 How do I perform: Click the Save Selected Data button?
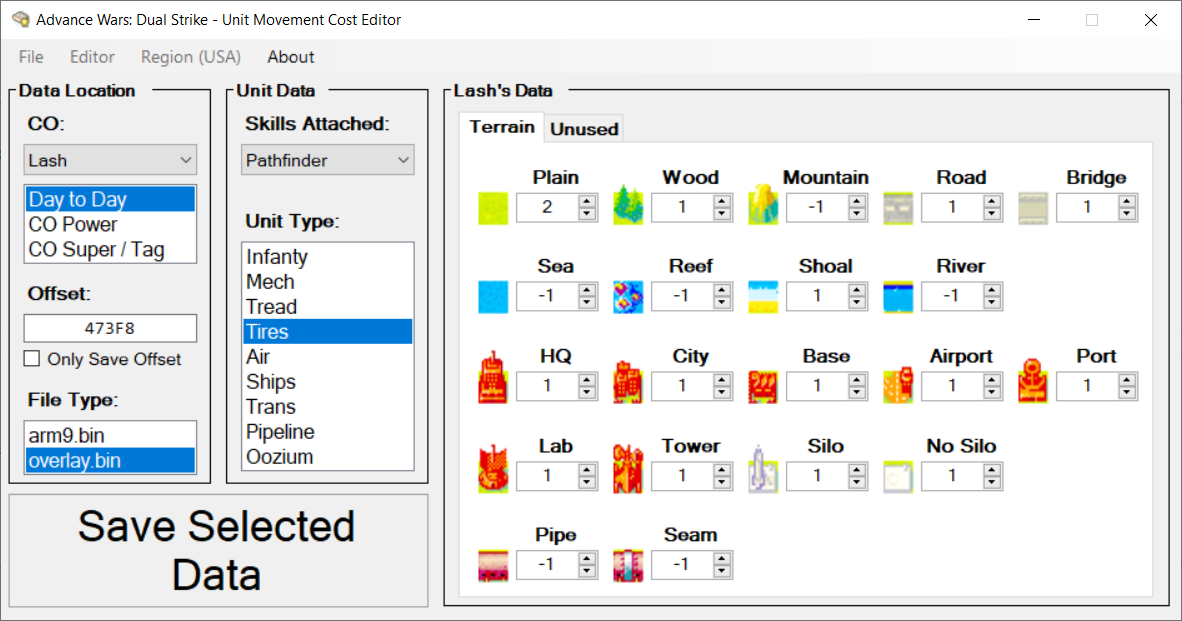point(219,550)
